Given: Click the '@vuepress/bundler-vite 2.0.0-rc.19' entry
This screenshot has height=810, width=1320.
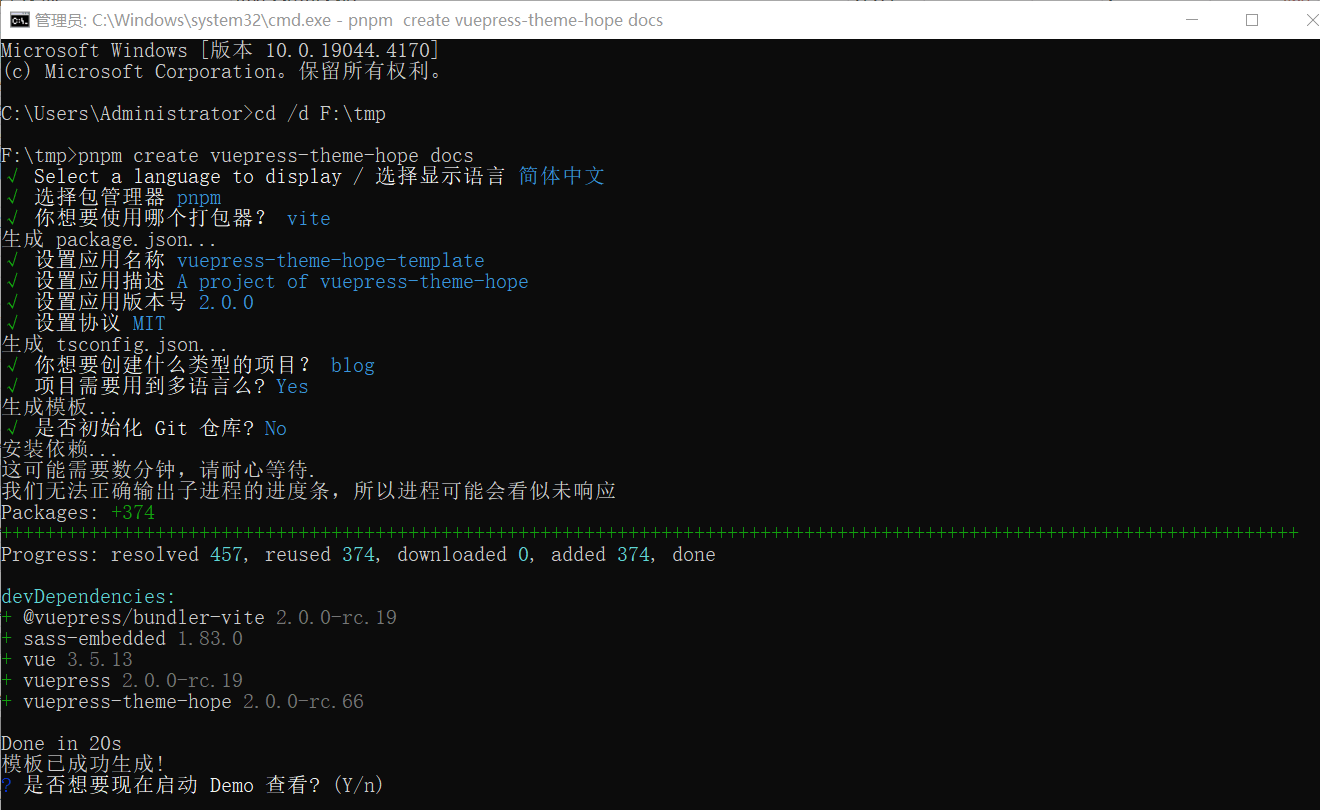Looking at the screenshot, I should coord(199,617).
